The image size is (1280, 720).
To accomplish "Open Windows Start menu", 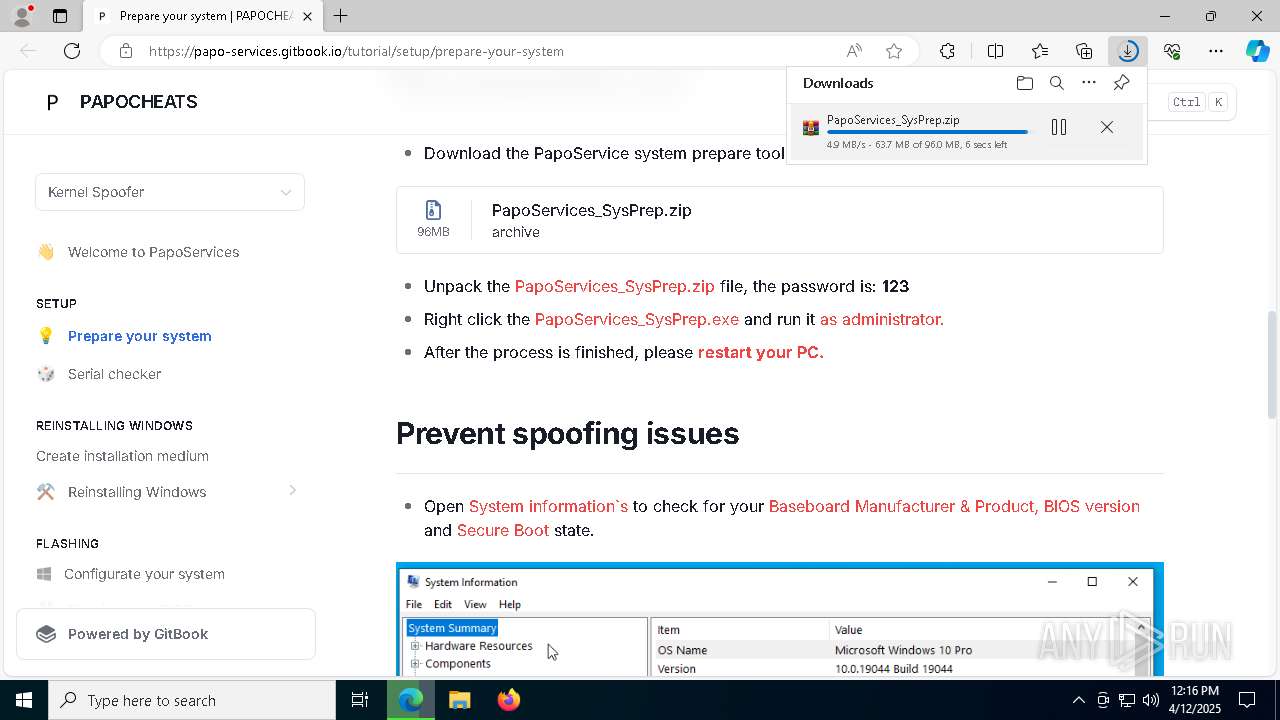I will 24,700.
